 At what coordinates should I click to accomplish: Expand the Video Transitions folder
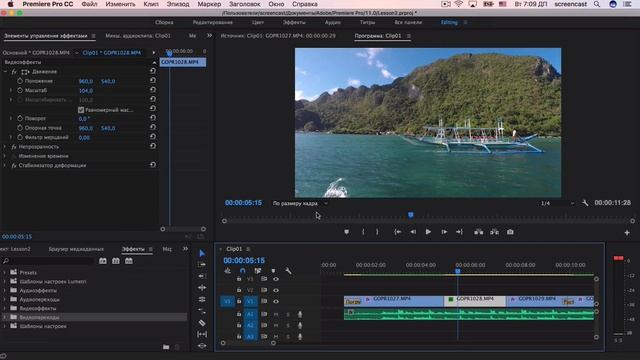click(x=4, y=317)
